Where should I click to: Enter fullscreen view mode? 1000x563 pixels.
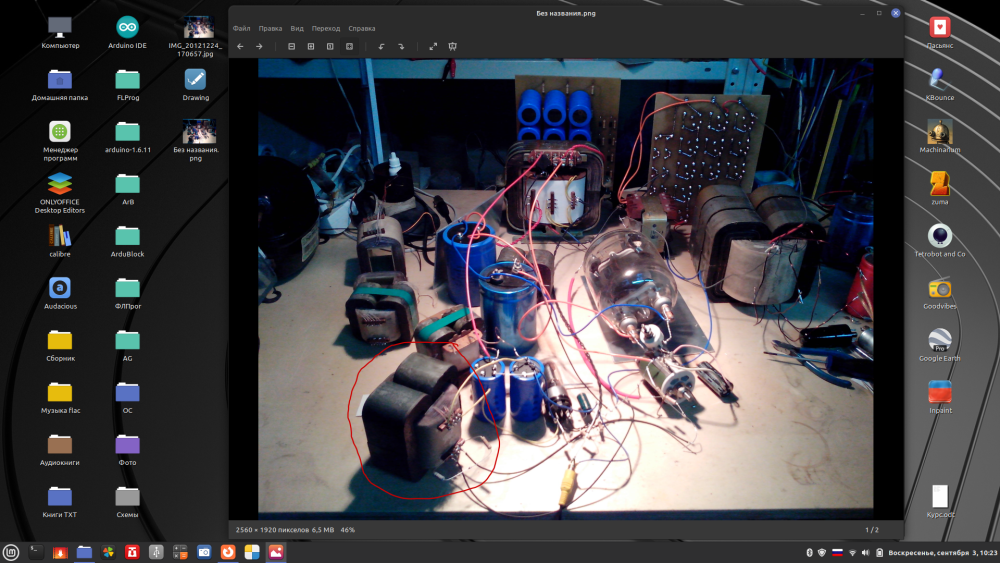[x=433, y=46]
